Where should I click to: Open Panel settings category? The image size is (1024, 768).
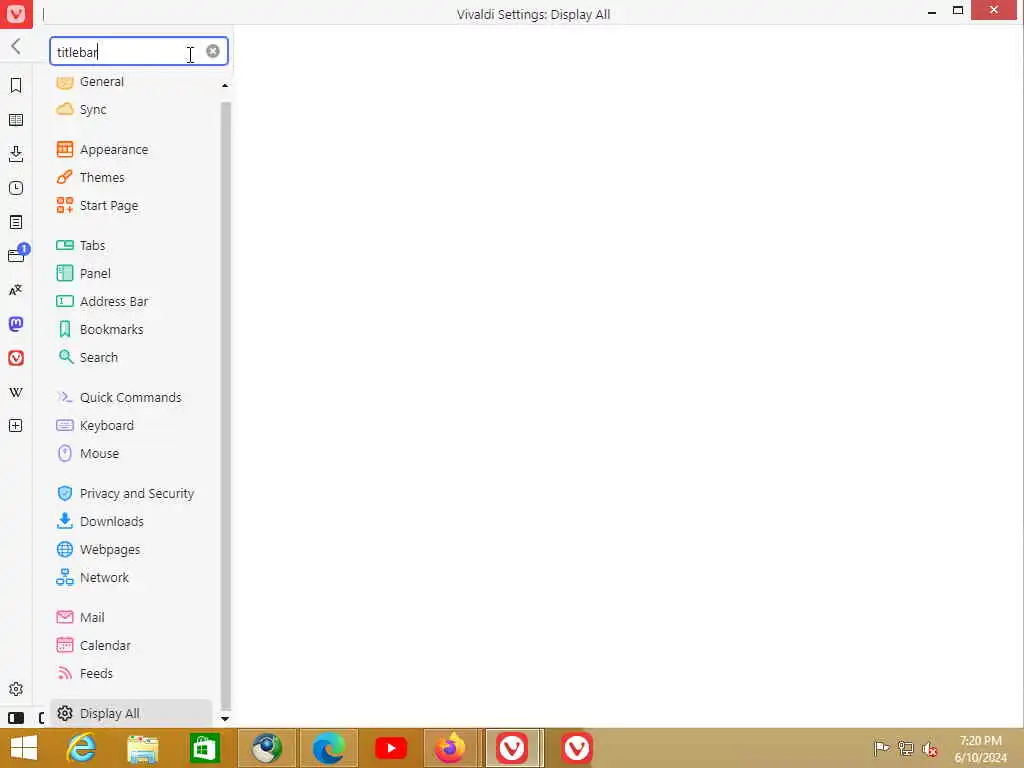pyautogui.click(x=131, y=274)
